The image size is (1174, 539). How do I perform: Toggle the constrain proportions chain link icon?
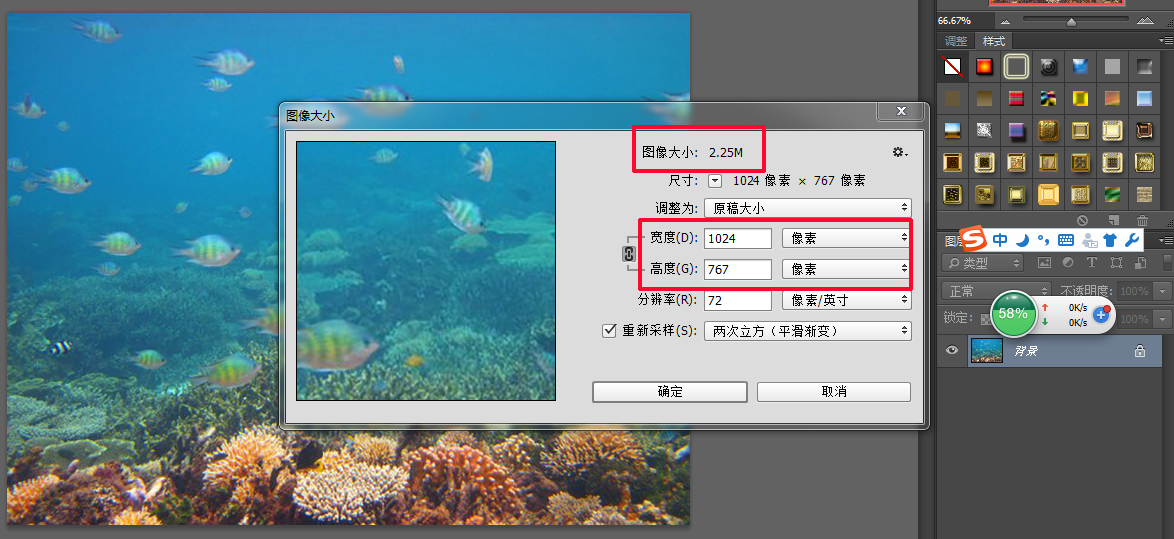pos(629,254)
